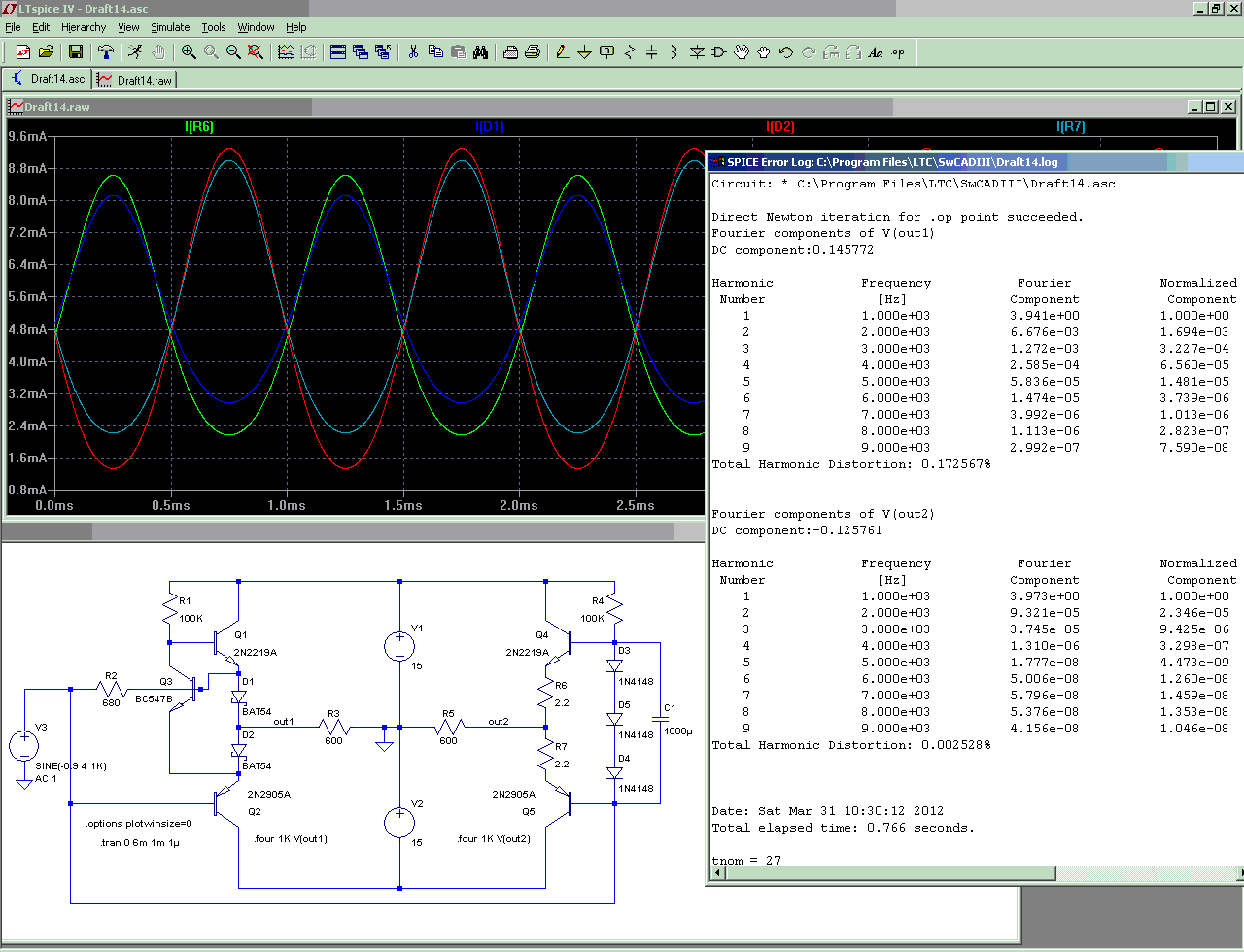This screenshot has width=1244, height=952.
Task: Click the '.options plotwinsize=0' directive
Action: pos(139,824)
